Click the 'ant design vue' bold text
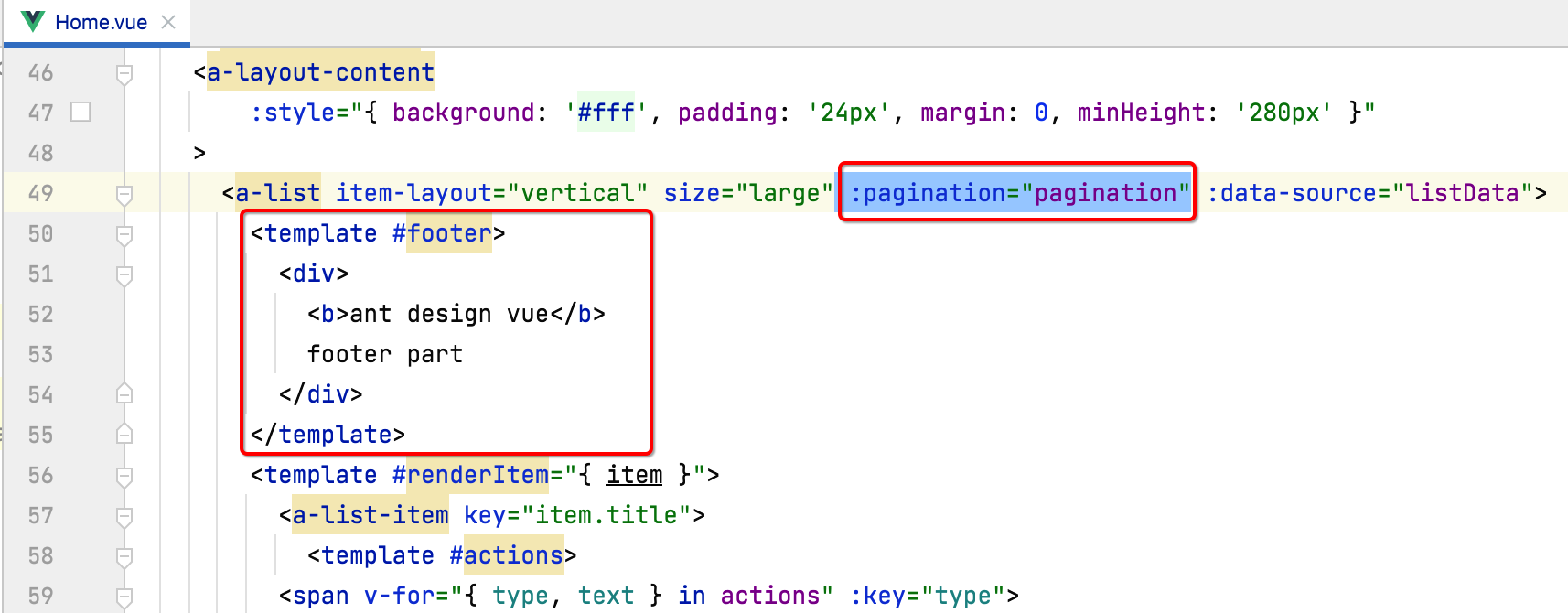 (x=449, y=314)
